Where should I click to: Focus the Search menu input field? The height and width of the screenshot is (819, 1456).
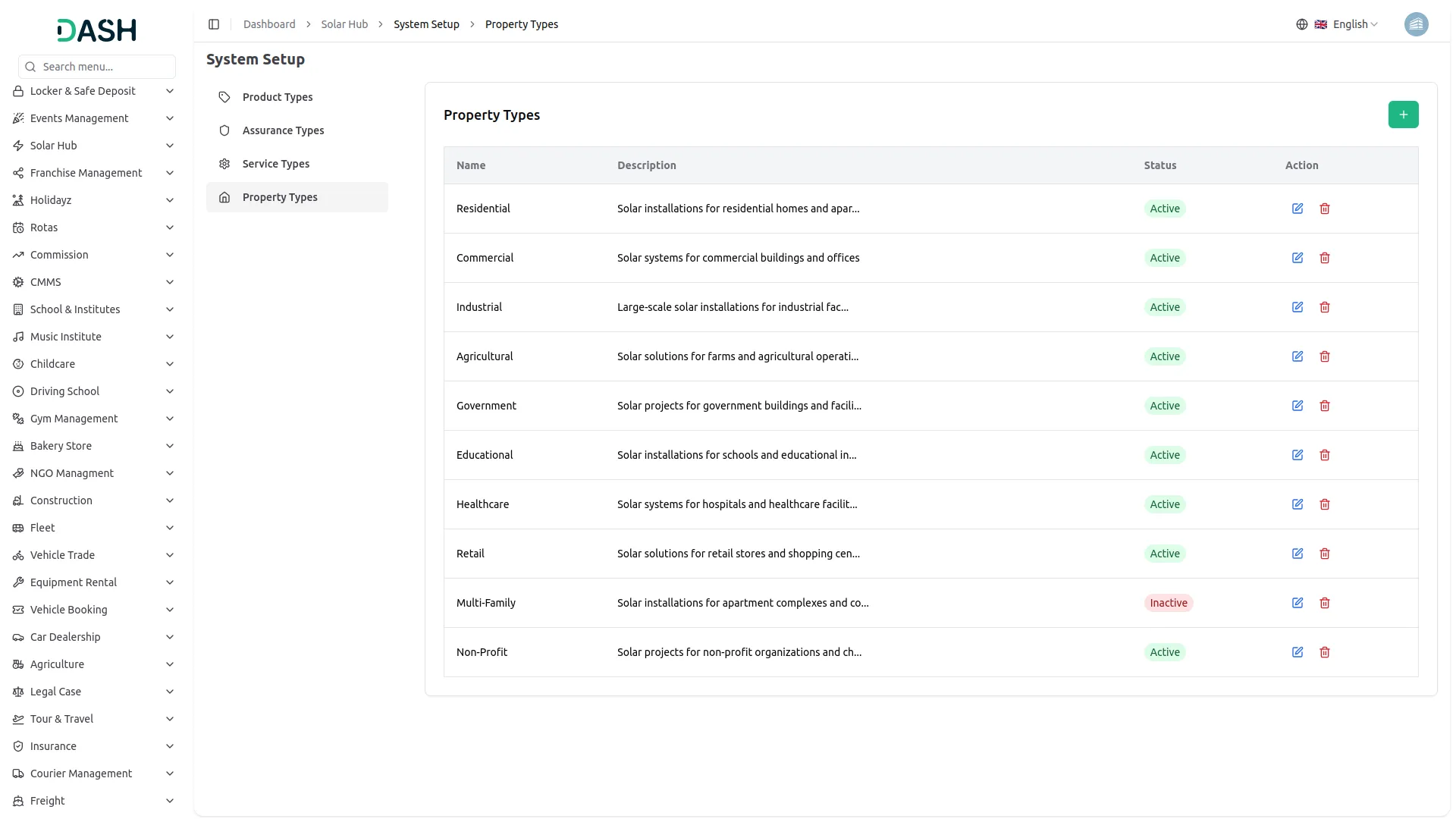click(x=105, y=67)
